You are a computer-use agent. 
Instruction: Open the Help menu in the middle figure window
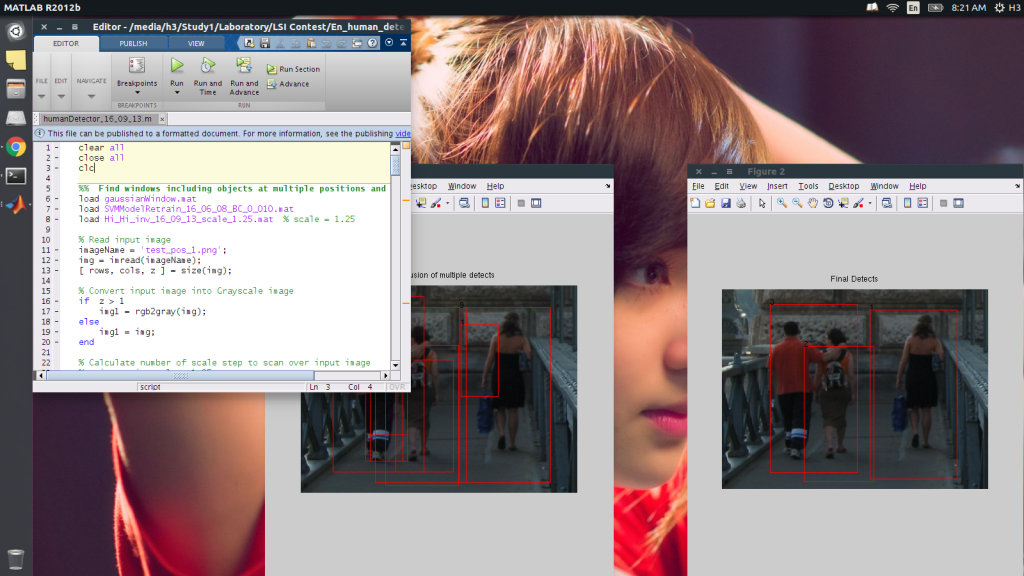tap(495, 186)
